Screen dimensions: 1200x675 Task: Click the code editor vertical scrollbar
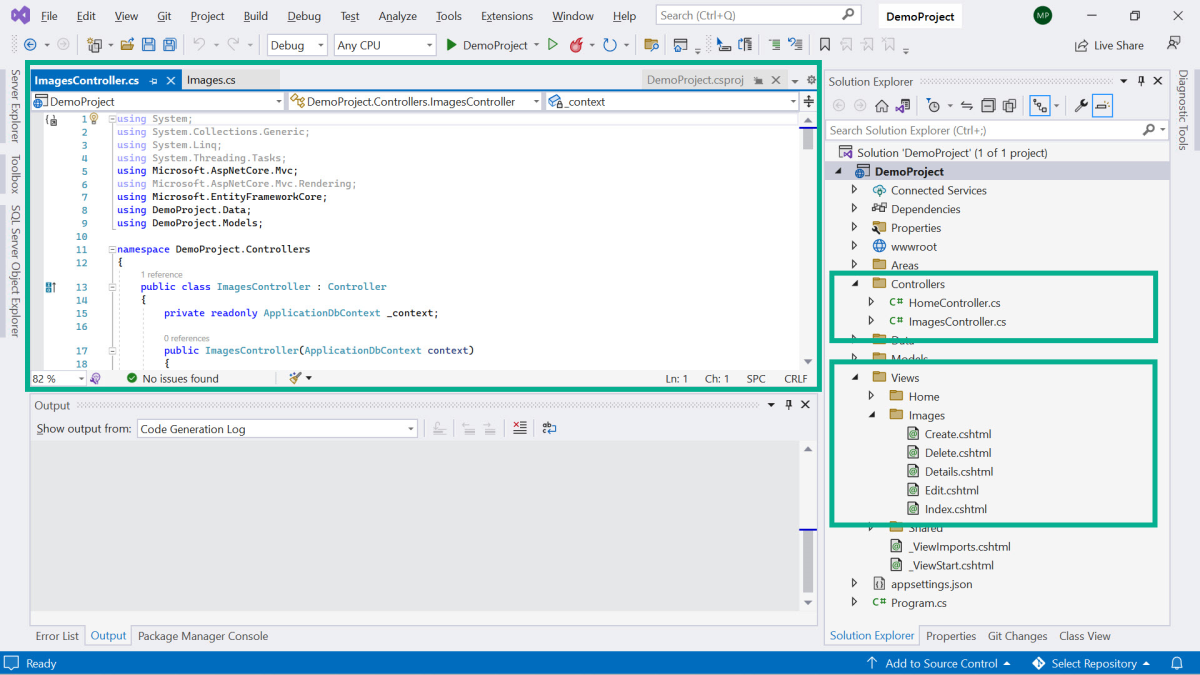tap(808, 242)
